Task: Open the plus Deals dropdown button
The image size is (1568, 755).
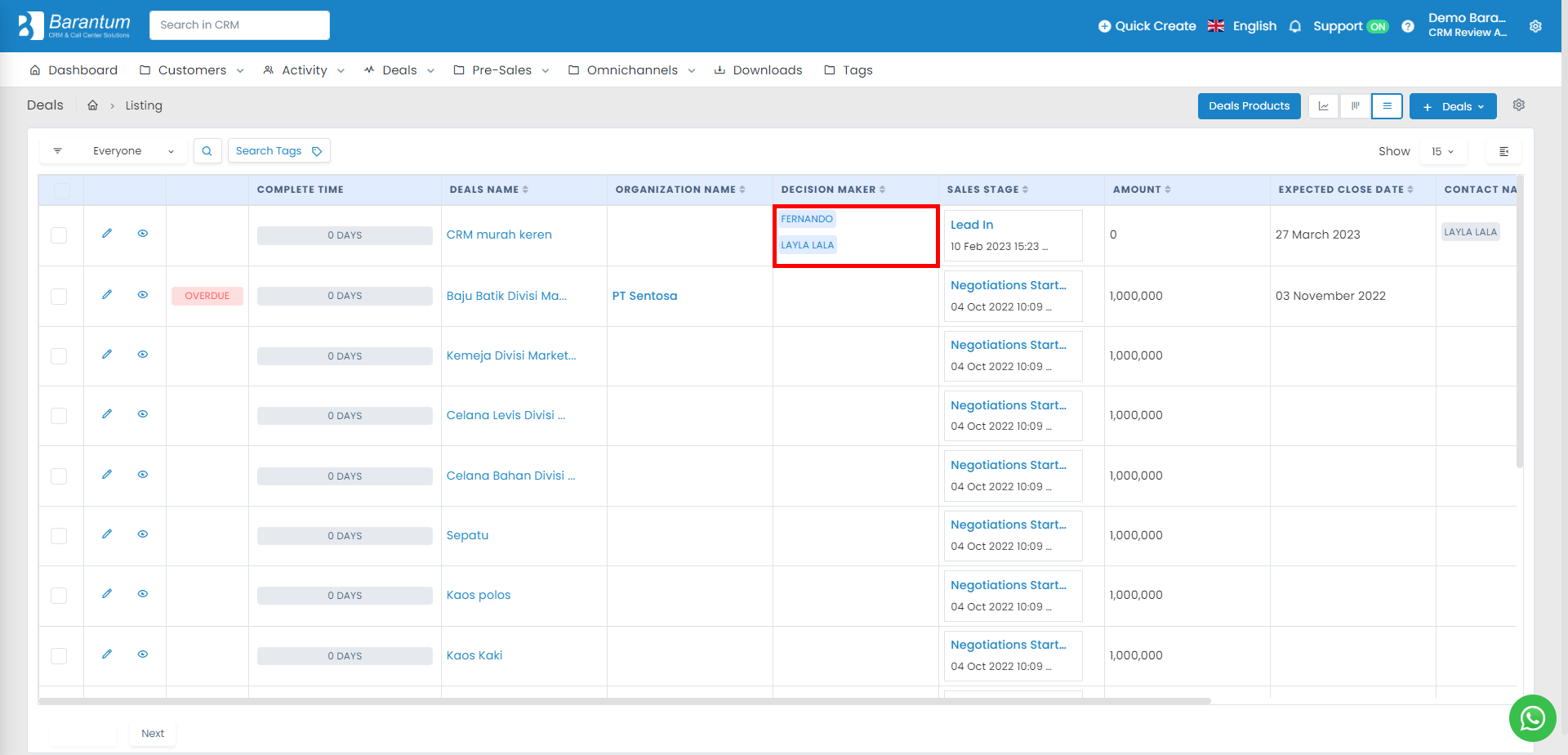Action: click(x=1453, y=106)
